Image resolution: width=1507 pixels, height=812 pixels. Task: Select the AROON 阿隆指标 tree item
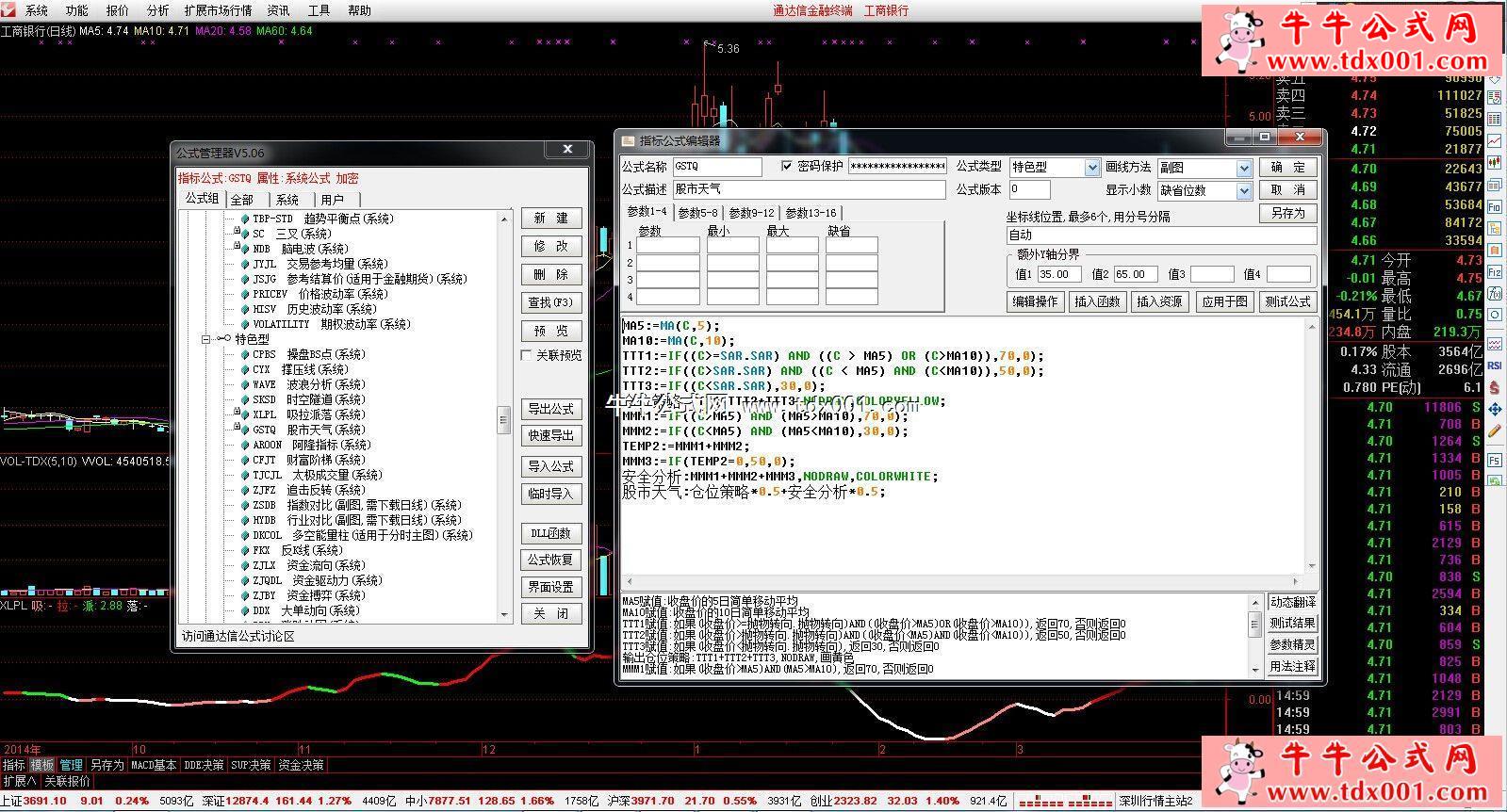pyautogui.click(x=311, y=445)
